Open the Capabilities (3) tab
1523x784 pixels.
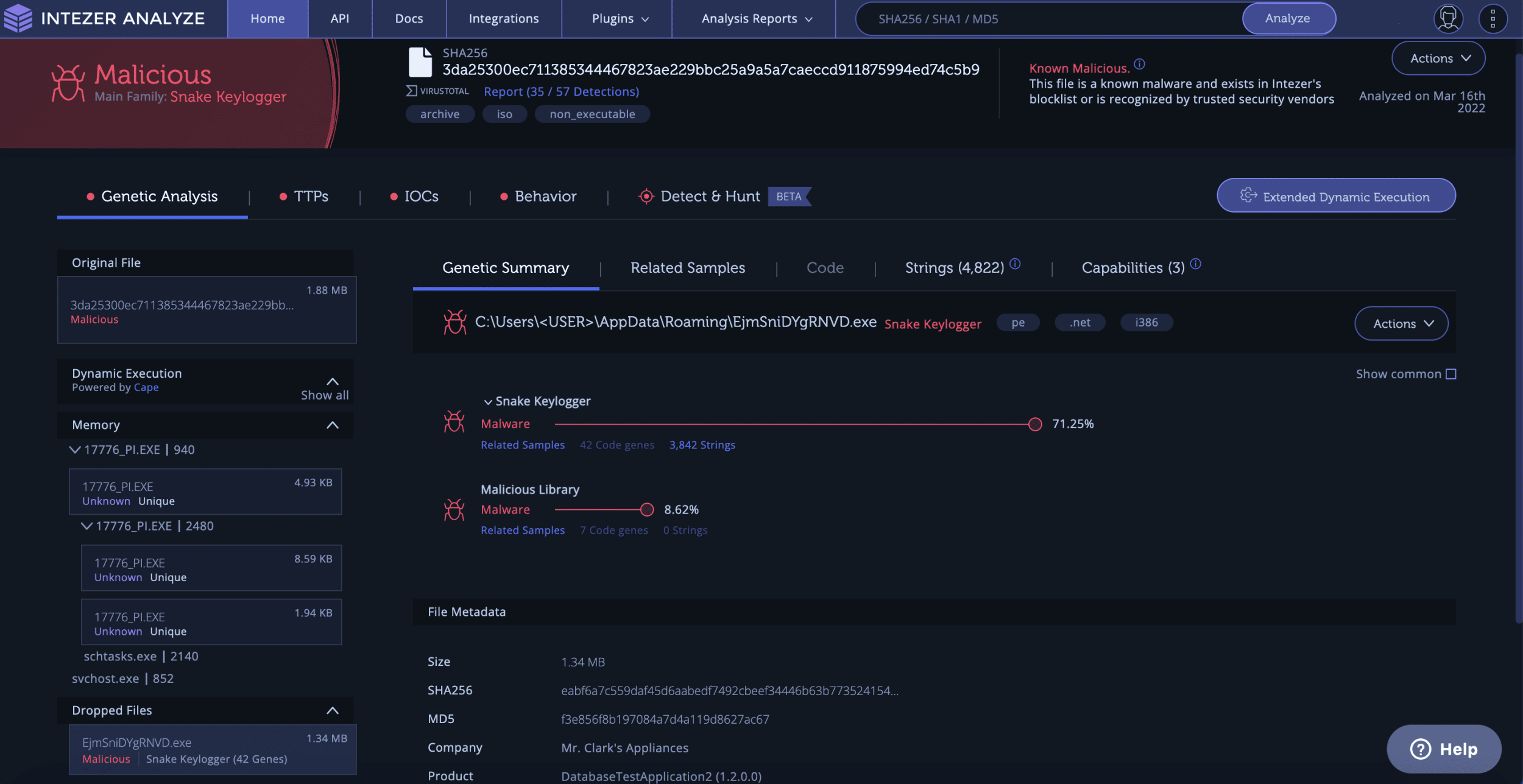click(1133, 268)
